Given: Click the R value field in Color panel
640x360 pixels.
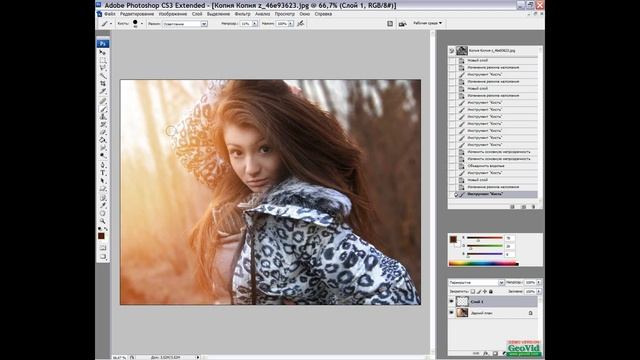Looking at the screenshot, I should tap(509, 238).
